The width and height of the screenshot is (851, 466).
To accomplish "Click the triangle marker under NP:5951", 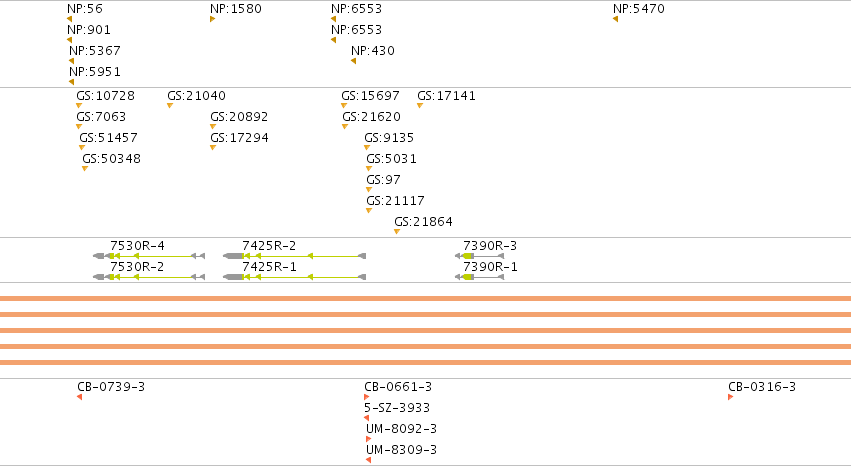I will coord(72,82).
